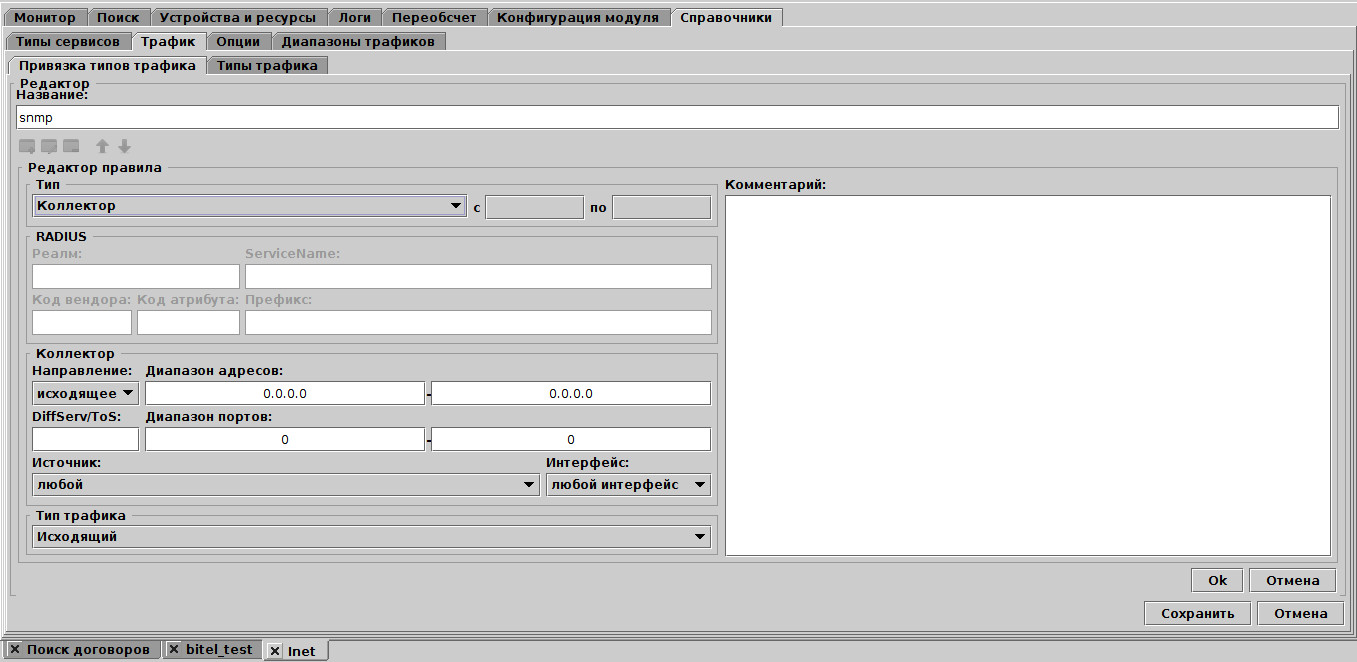Switch to the Типы трафика tab
The height and width of the screenshot is (662, 1357).
(x=268, y=63)
